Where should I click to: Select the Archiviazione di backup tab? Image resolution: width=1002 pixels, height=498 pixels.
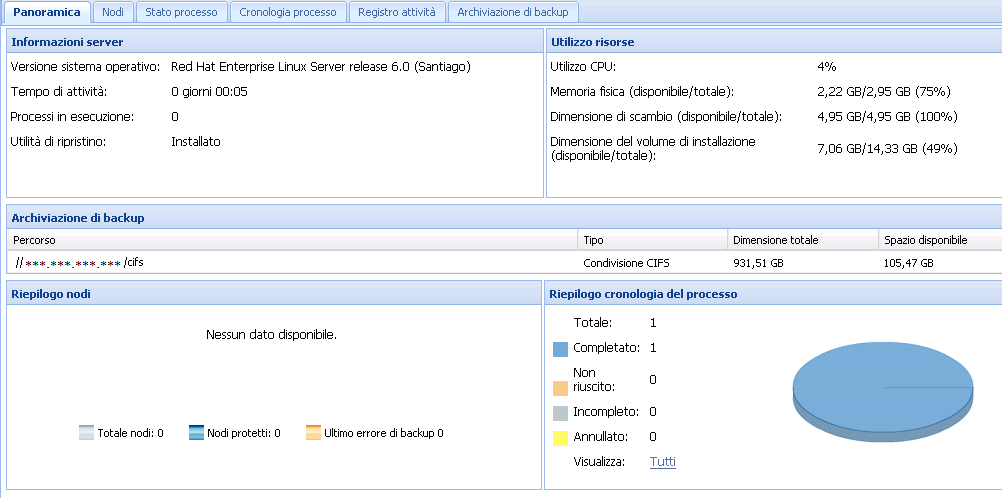click(513, 12)
